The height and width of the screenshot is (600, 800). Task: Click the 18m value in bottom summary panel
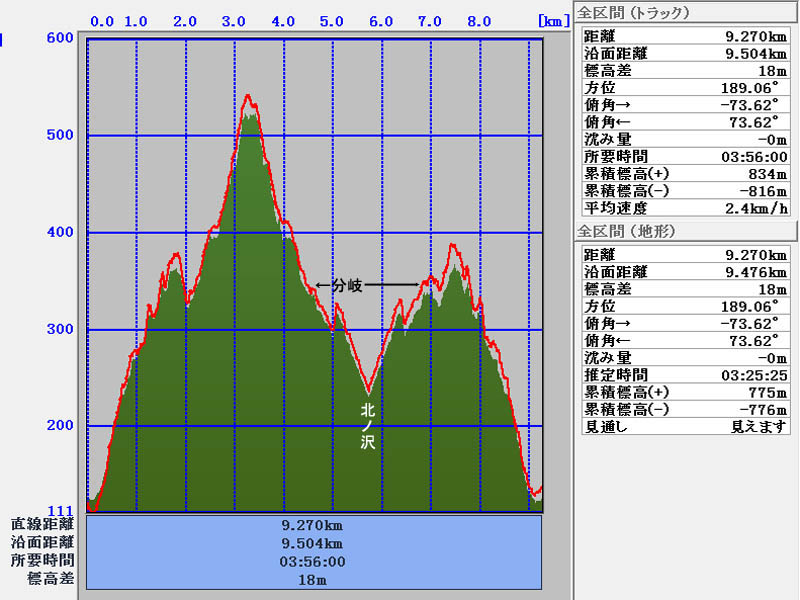[x=313, y=580]
